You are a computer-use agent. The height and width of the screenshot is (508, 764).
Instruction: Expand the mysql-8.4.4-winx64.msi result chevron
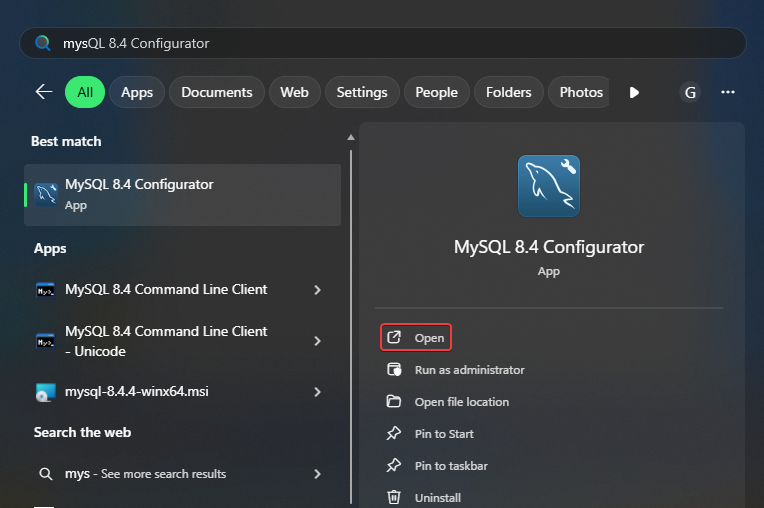(318, 392)
